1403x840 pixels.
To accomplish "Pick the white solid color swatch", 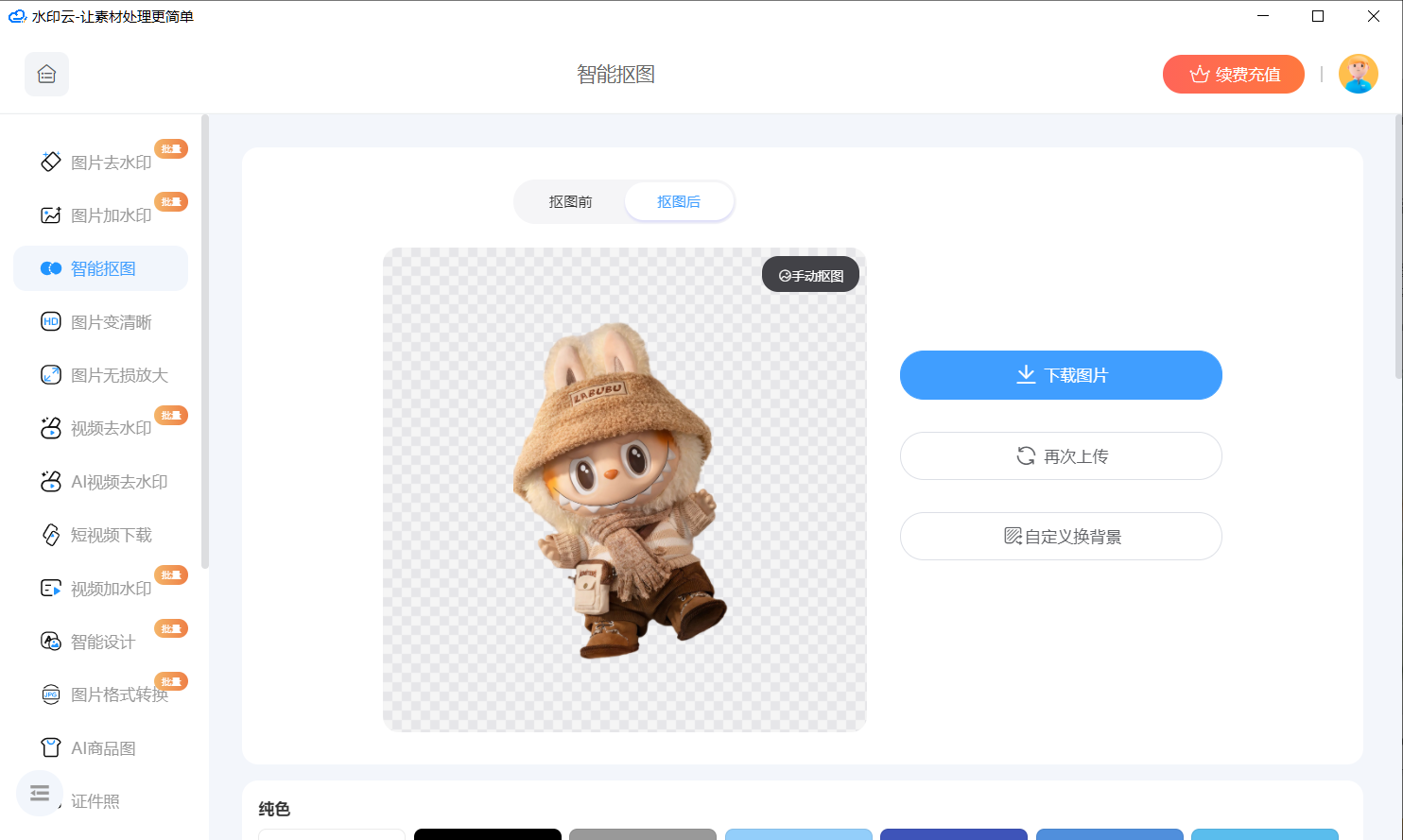I will point(332,834).
